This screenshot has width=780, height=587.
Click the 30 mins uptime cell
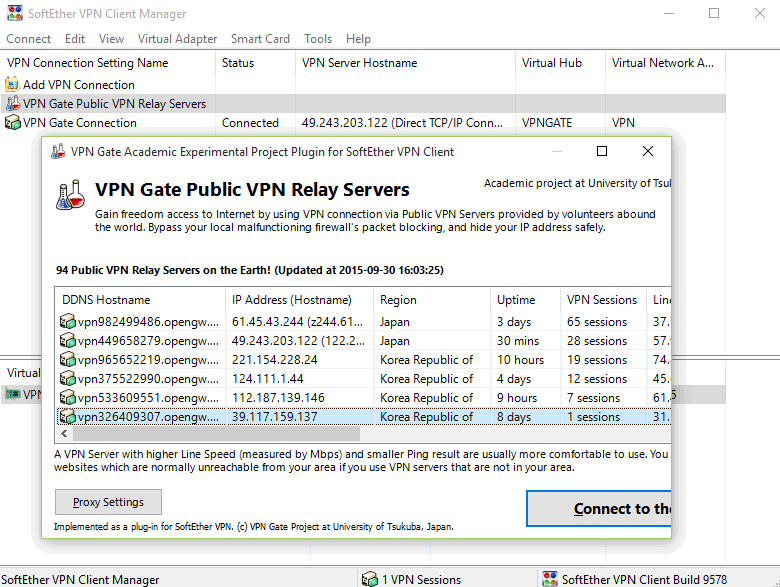click(x=518, y=341)
